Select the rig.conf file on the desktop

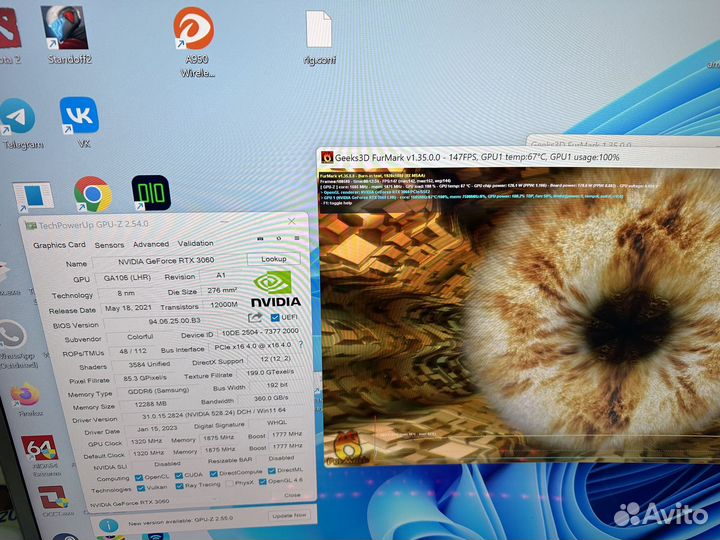coord(318,30)
